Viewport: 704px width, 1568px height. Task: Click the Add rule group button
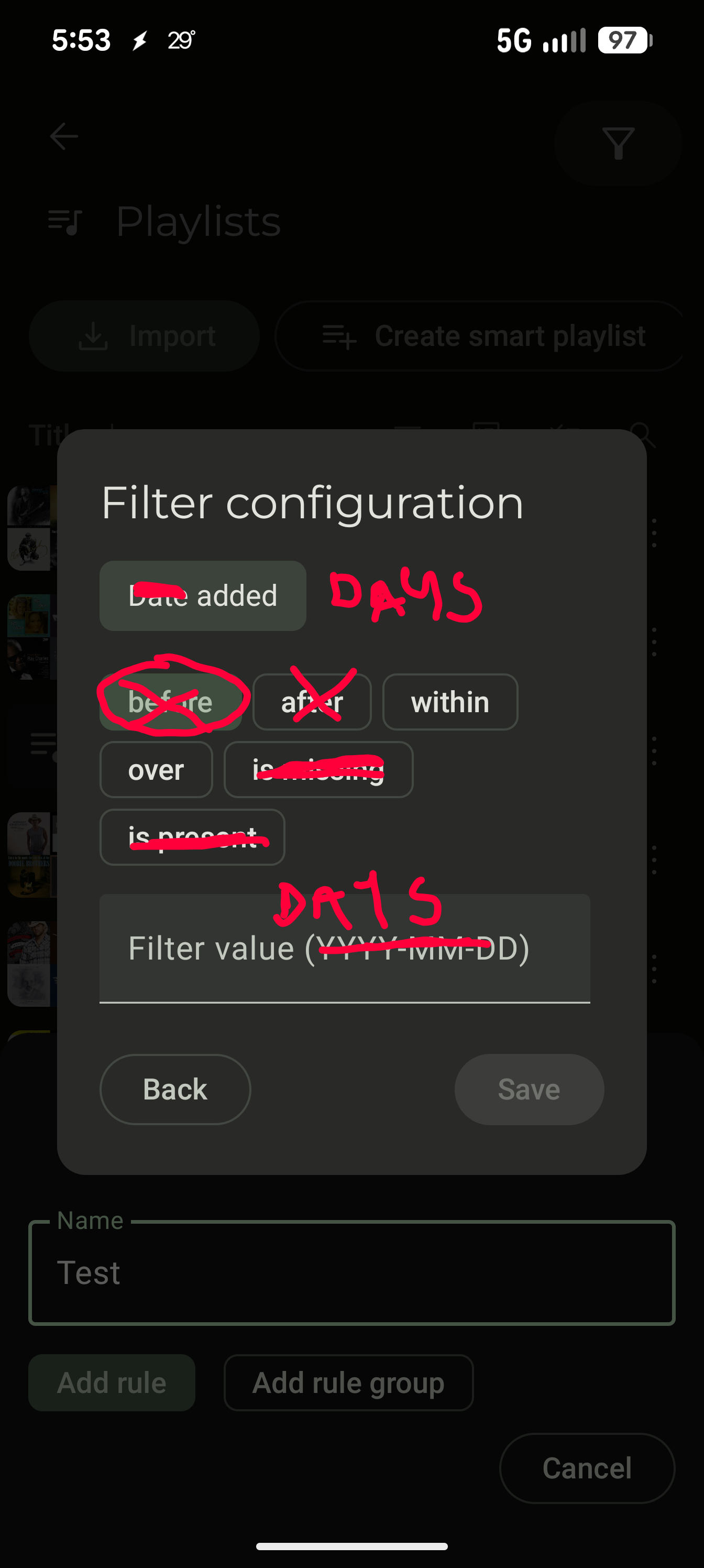(x=349, y=1382)
